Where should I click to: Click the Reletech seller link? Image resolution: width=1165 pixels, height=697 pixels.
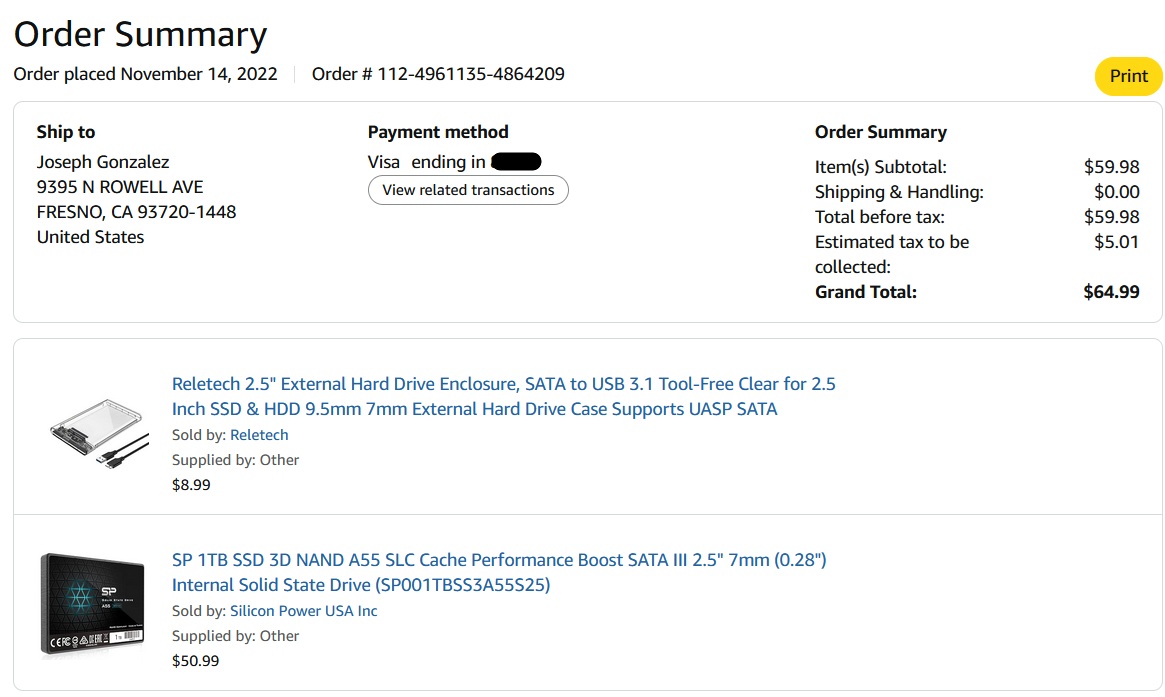coord(259,435)
